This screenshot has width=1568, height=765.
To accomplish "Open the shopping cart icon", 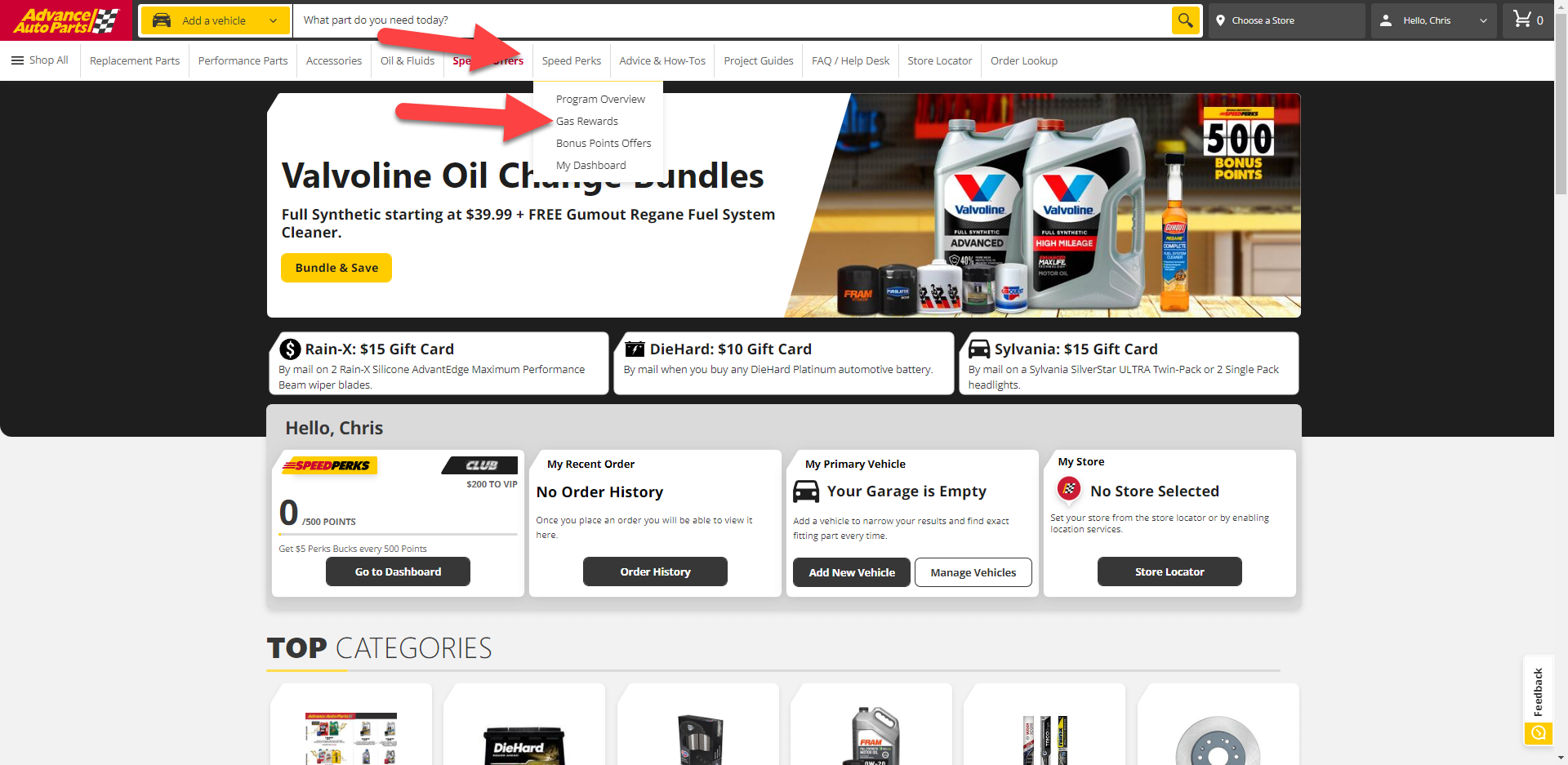I will tap(1522, 20).
